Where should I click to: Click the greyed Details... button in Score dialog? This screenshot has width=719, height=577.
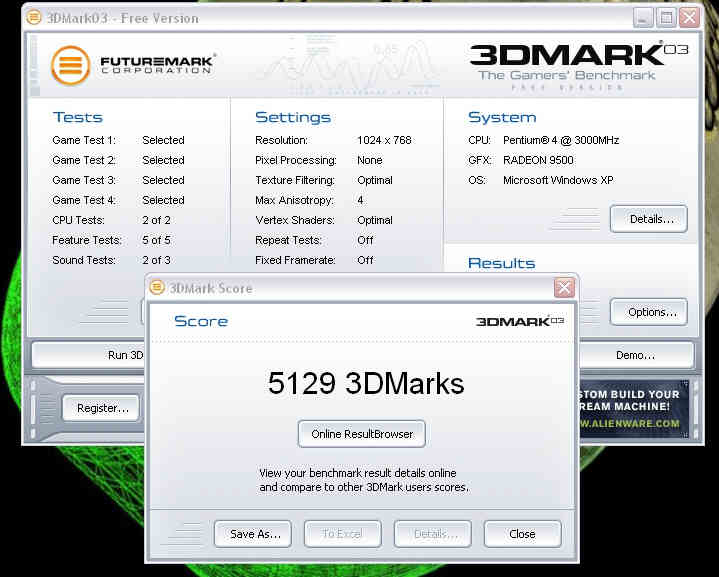433,534
